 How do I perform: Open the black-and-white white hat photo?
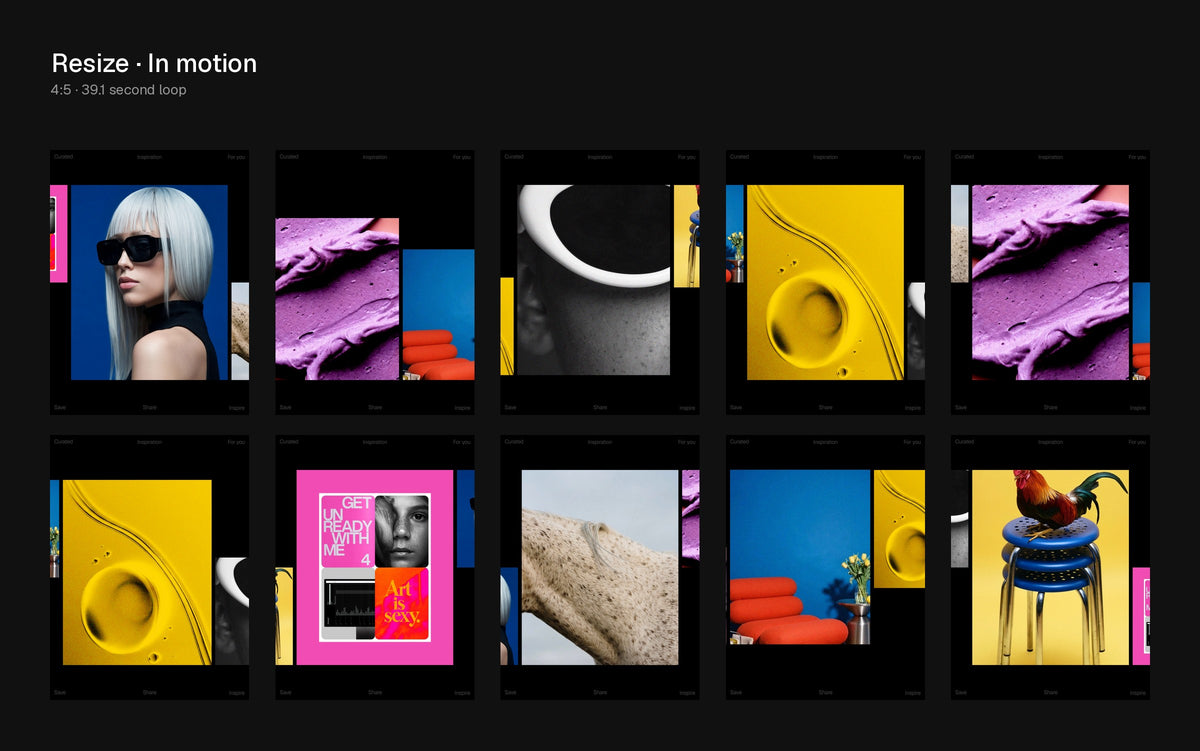593,280
